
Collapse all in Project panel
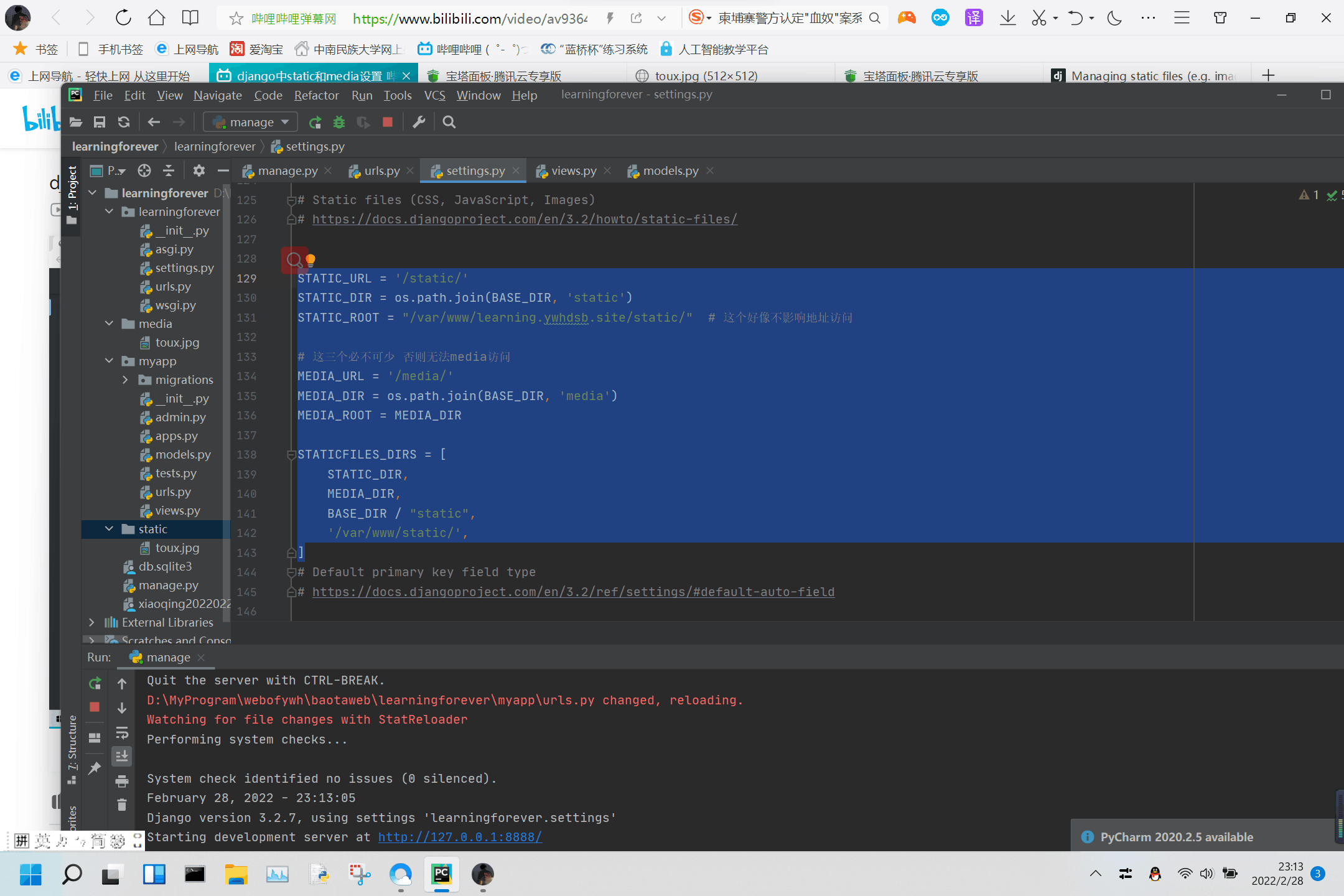[x=169, y=170]
